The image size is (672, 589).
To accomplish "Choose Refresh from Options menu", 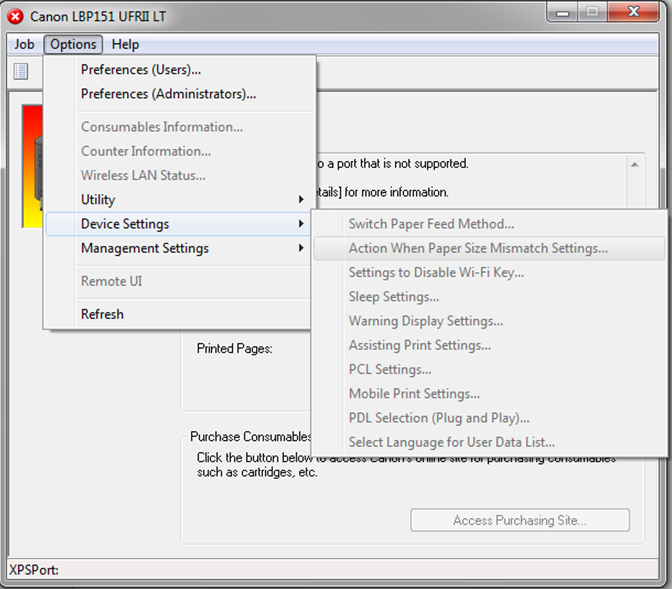I will click(178, 314).
